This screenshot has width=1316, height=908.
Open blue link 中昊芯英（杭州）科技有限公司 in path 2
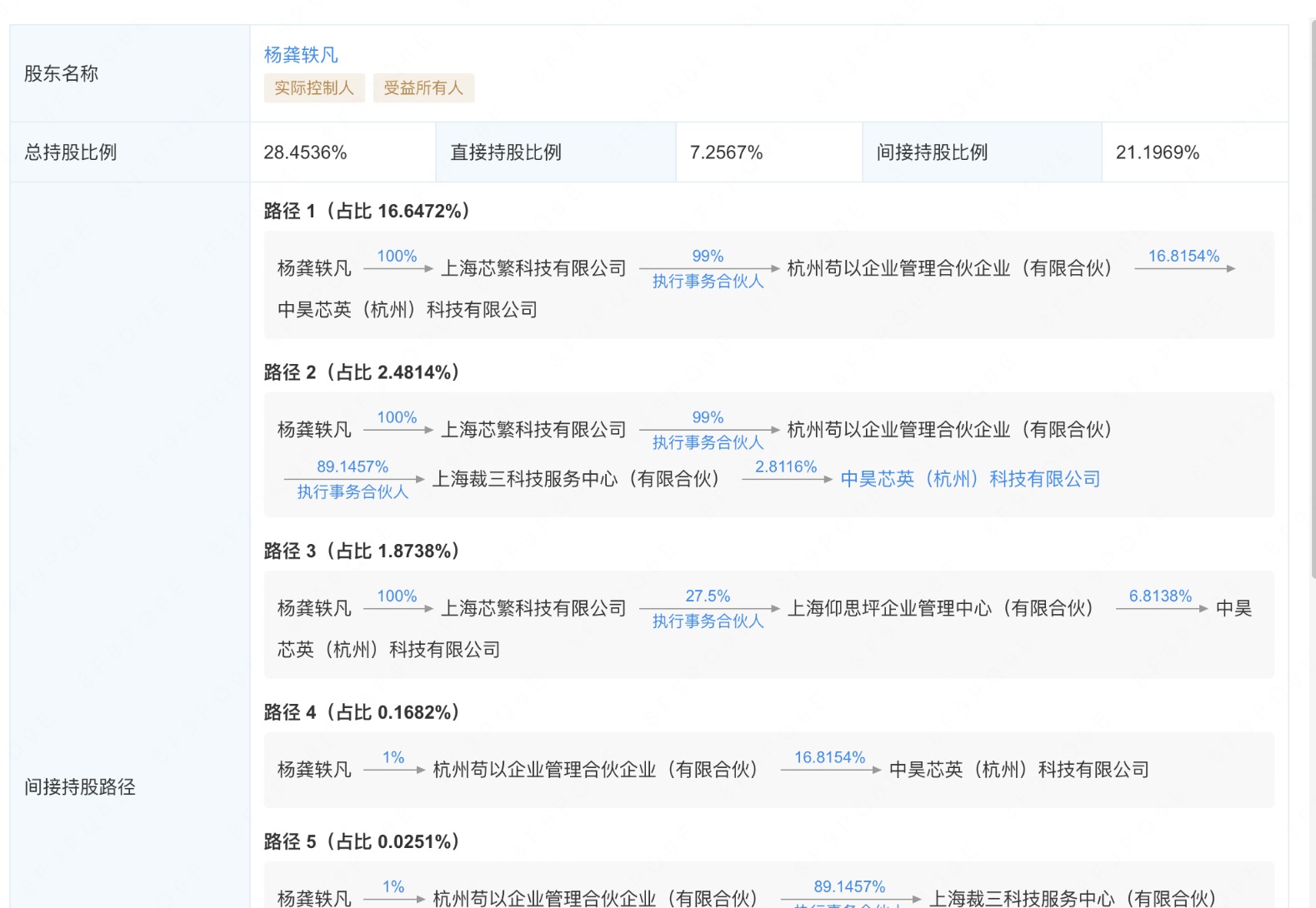click(970, 479)
